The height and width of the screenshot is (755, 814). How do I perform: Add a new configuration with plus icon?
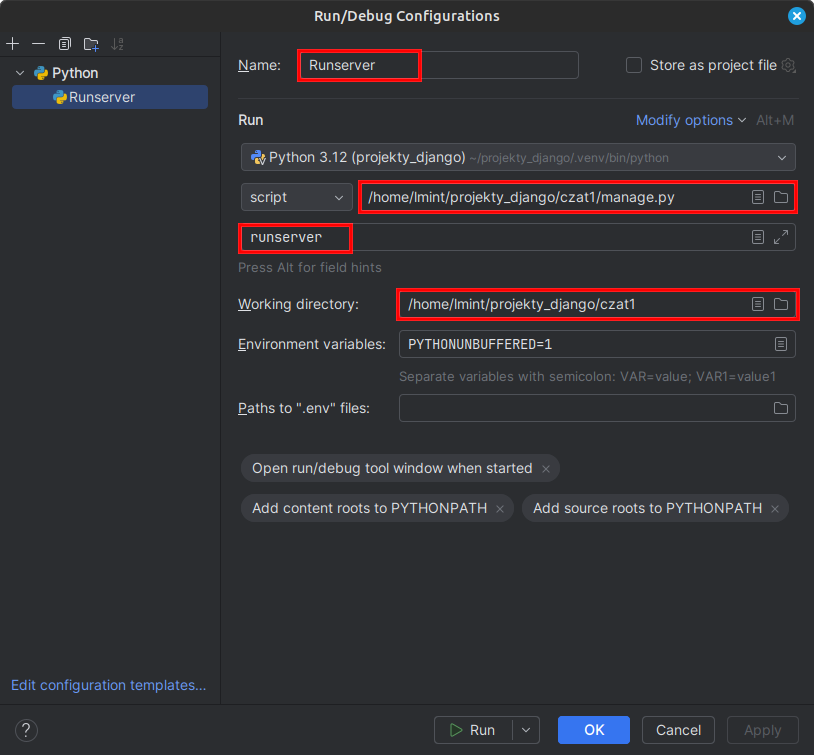[x=13, y=44]
